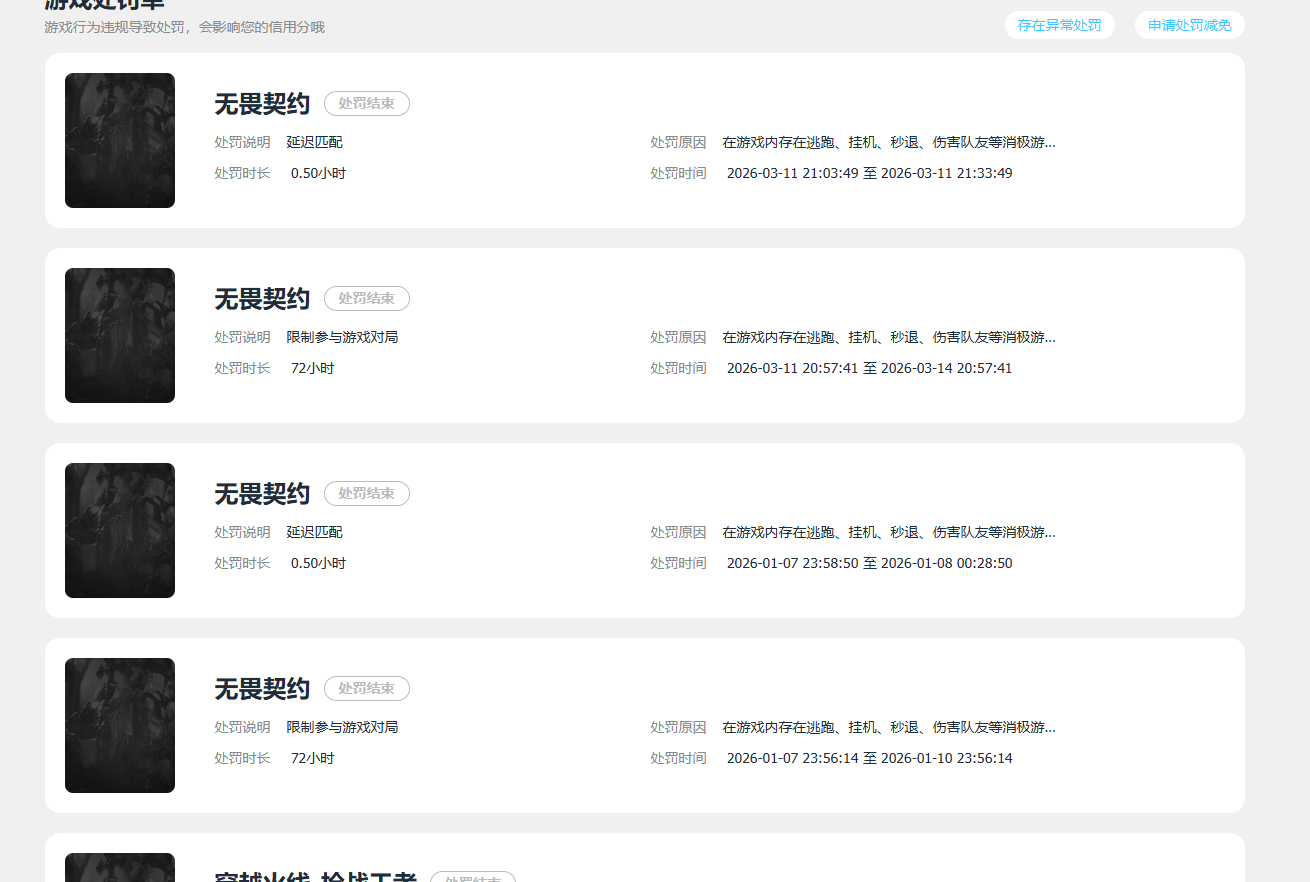The image size is (1310, 882).
Task: Click the second card's game cover image
Action: coord(119,335)
